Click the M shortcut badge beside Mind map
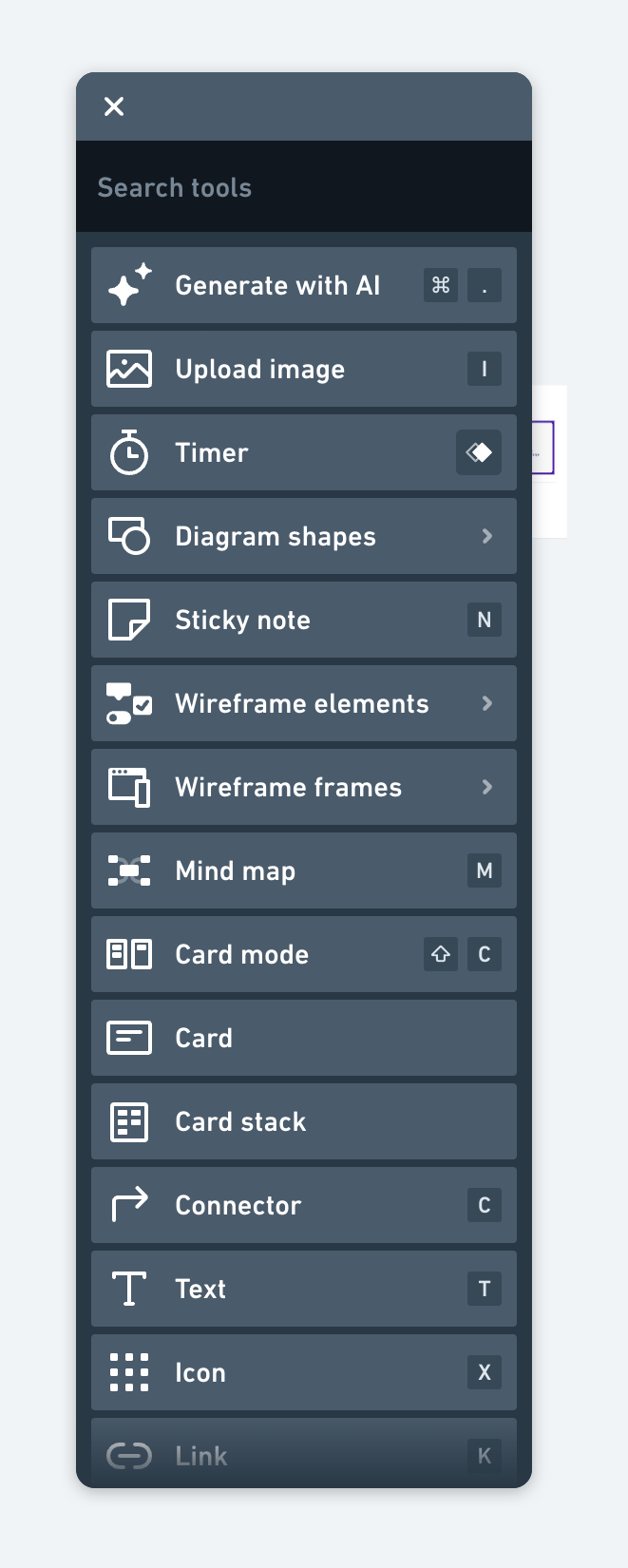This screenshot has height=1568, width=628. (x=484, y=870)
